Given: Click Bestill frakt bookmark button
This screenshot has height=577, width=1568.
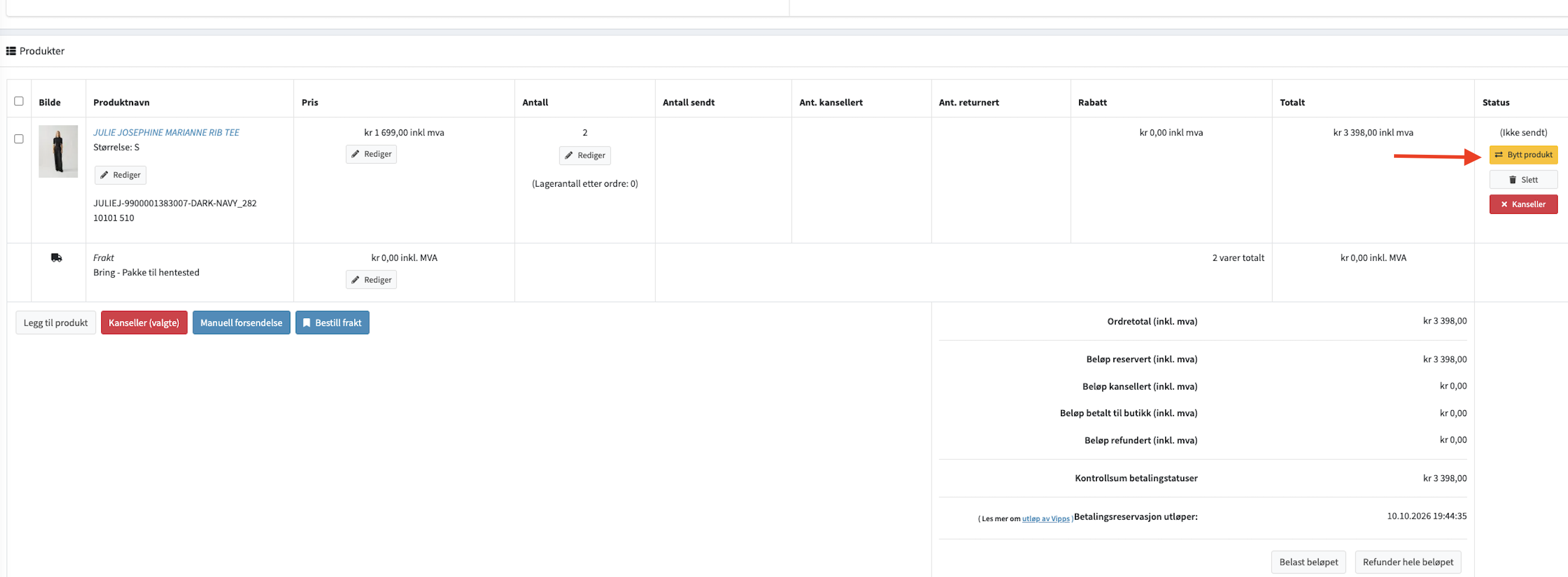Looking at the screenshot, I should [x=332, y=323].
